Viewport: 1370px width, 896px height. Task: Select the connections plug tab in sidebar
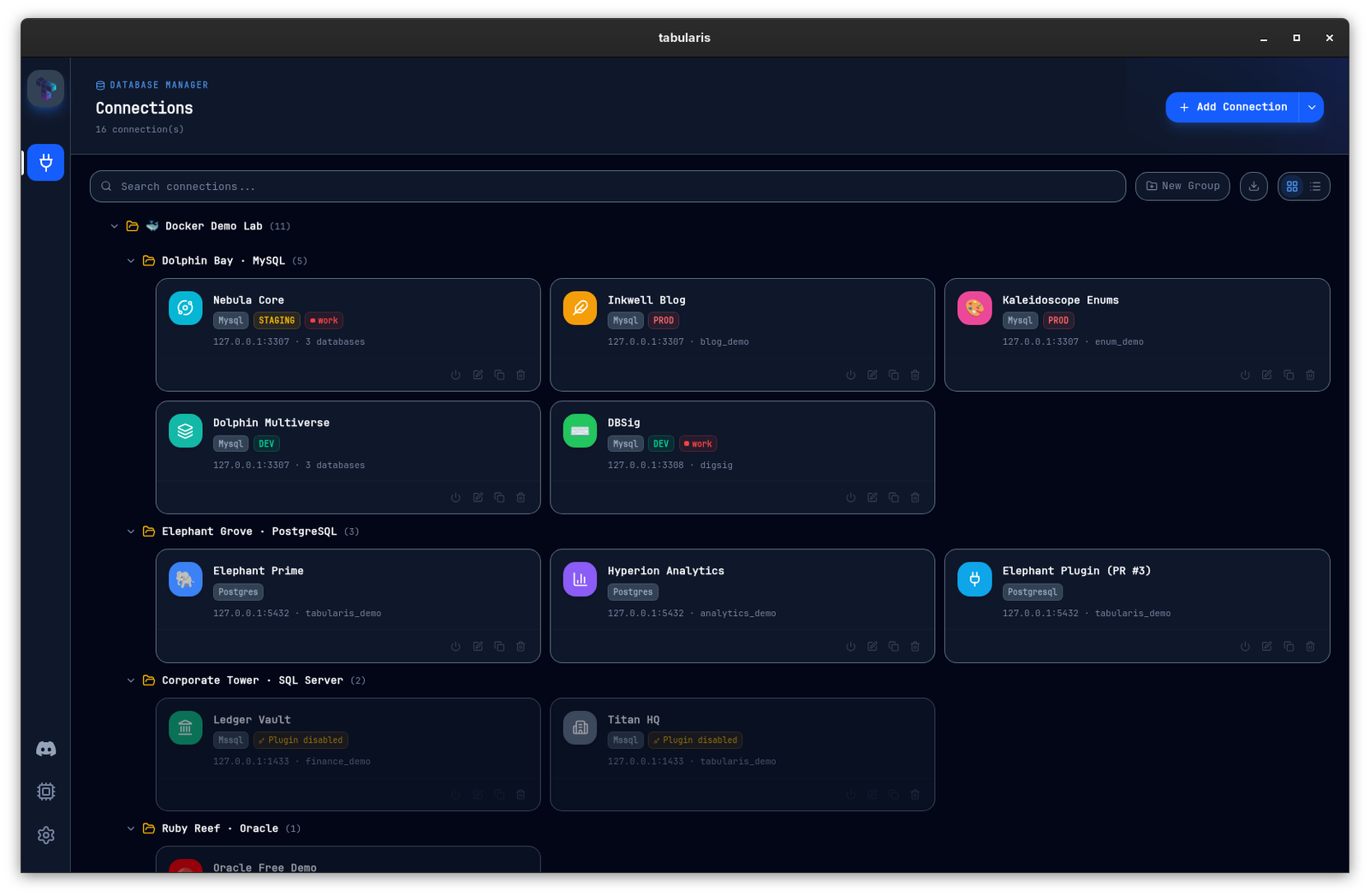coord(46,163)
